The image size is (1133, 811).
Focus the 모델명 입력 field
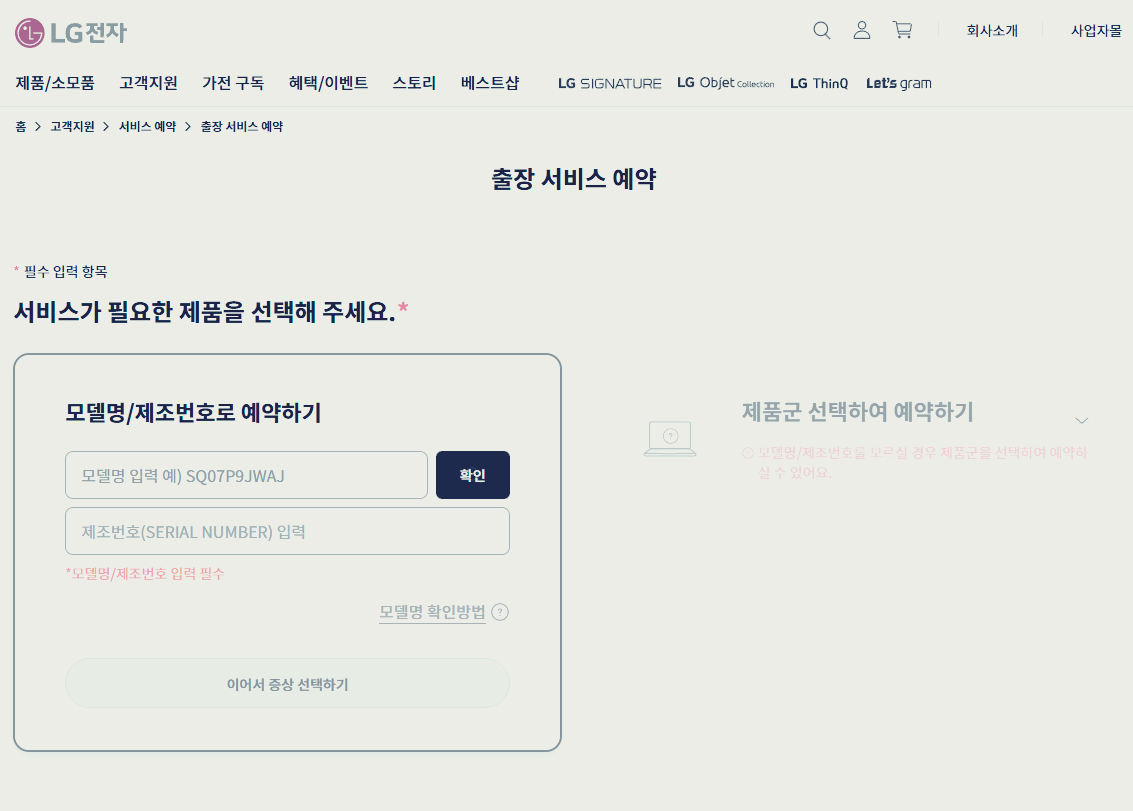[246, 475]
